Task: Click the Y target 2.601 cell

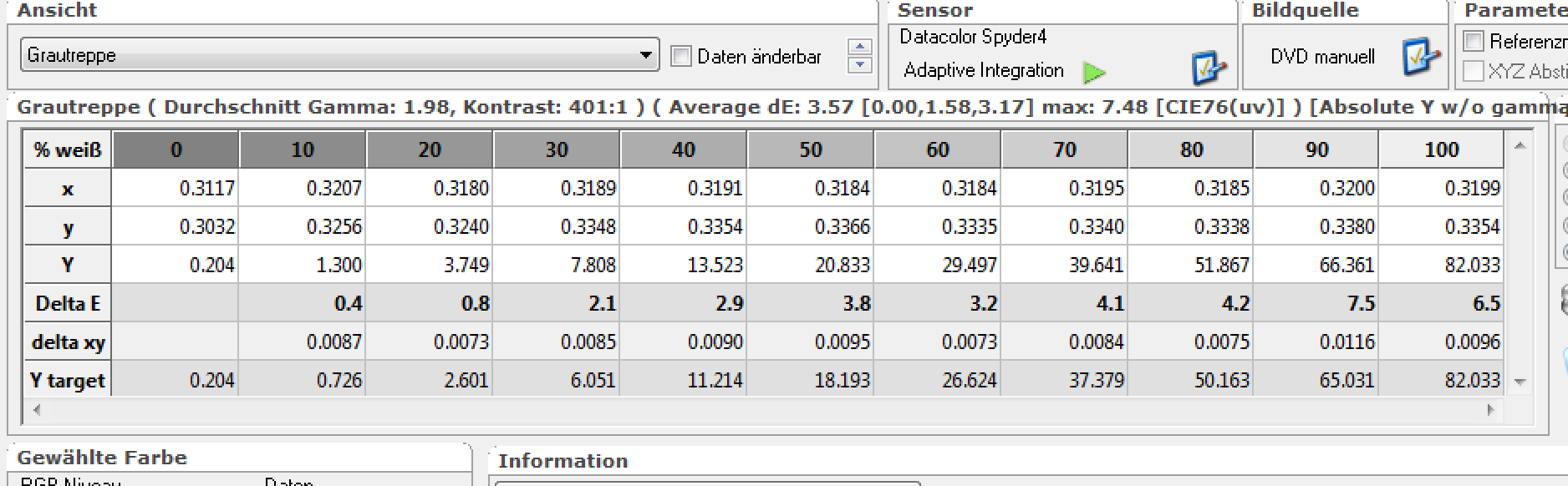Action: point(430,380)
